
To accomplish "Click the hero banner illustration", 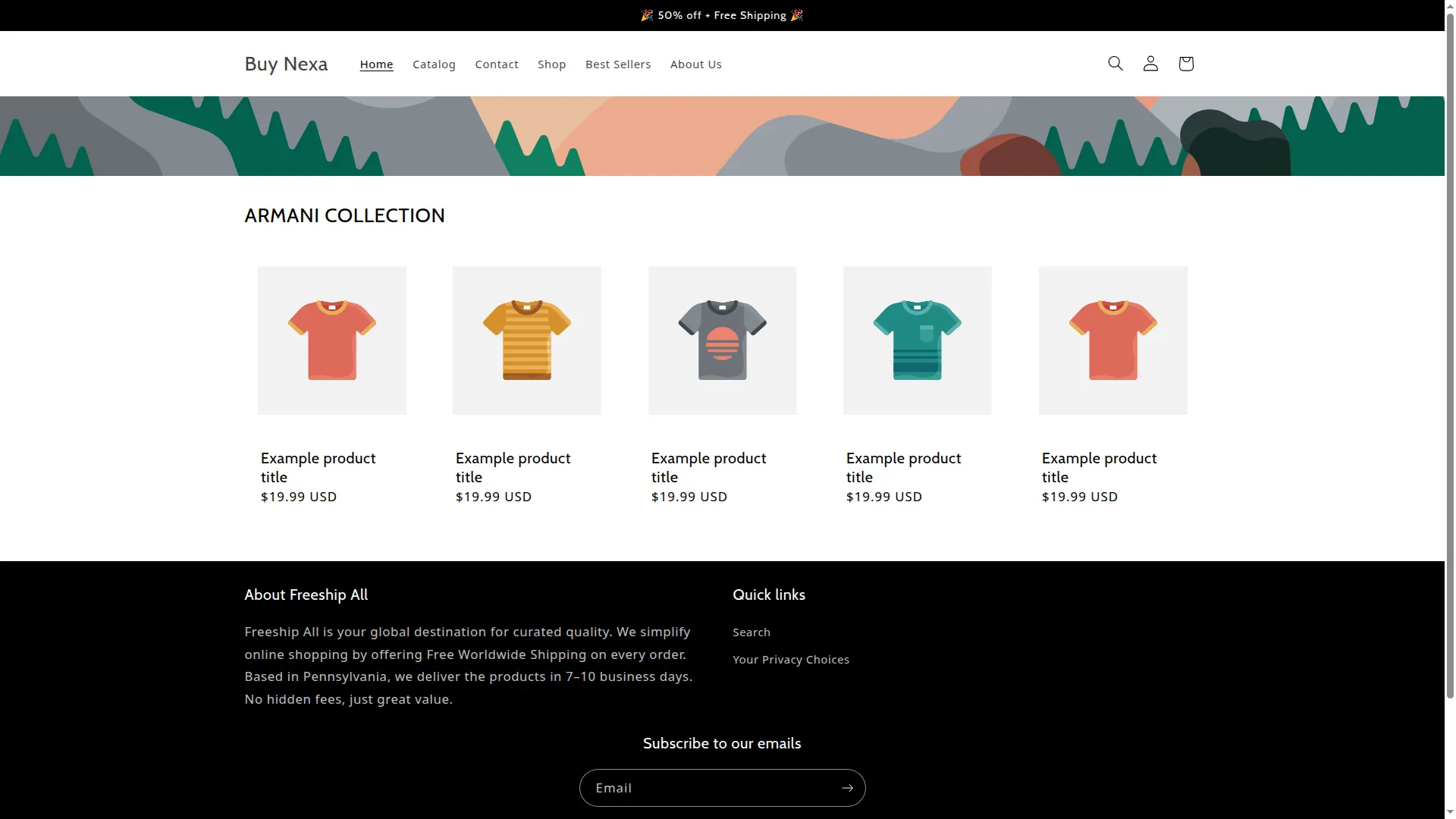I will click(722, 136).
